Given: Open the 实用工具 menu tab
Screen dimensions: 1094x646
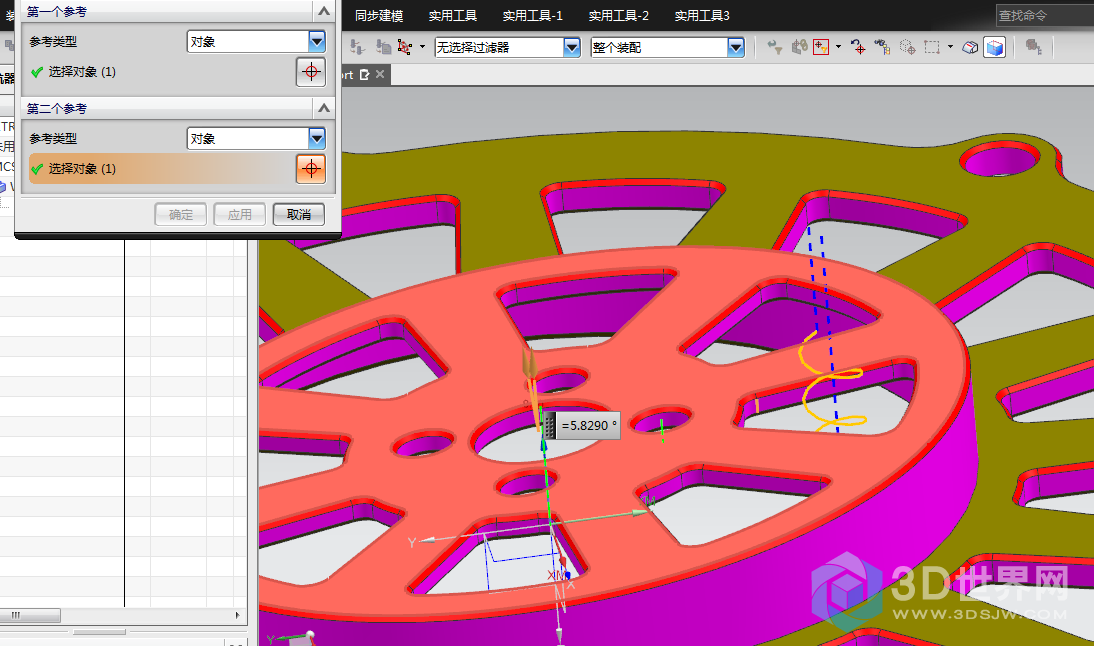Looking at the screenshot, I should tap(453, 15).
